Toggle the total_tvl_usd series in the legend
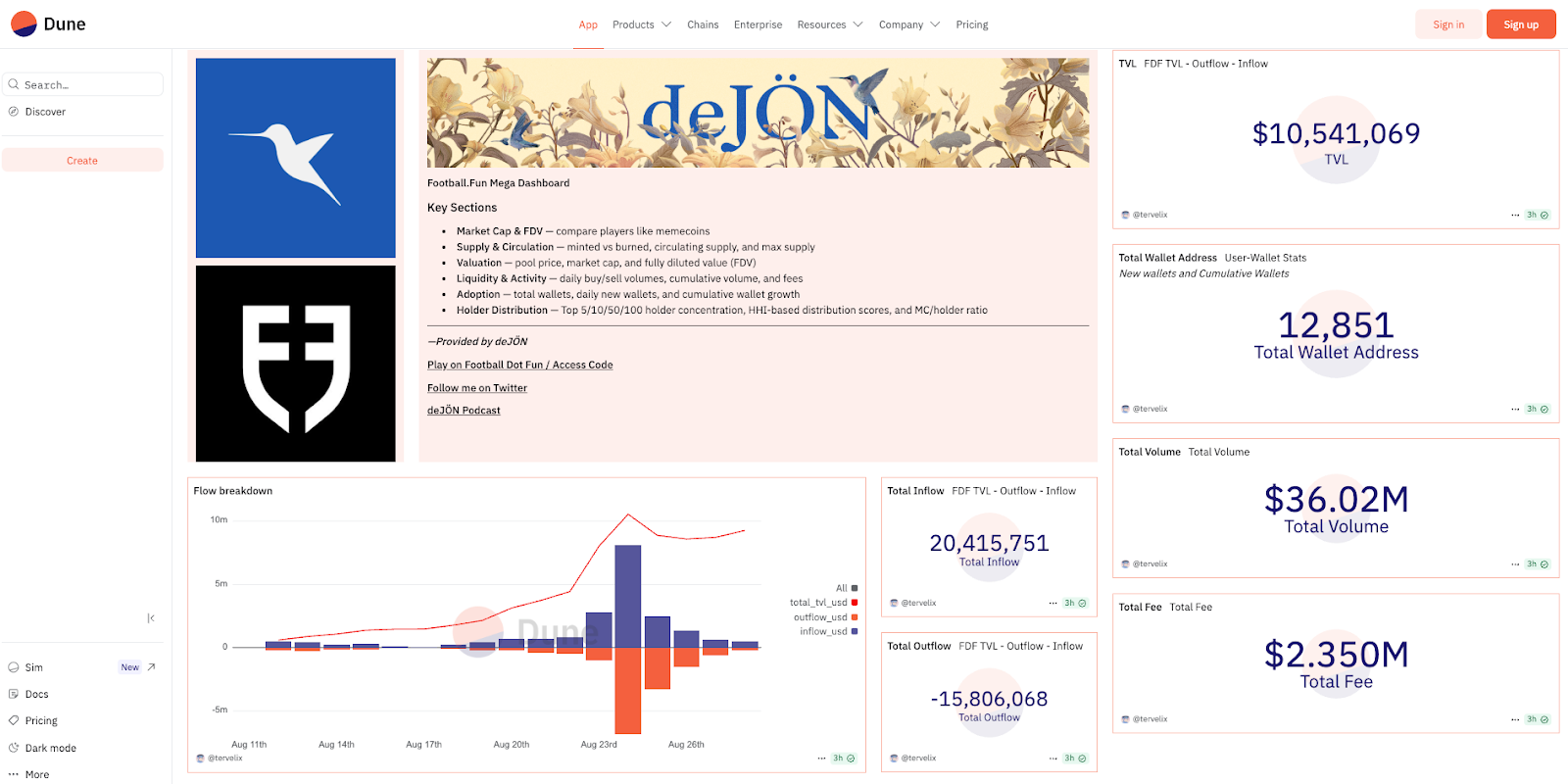Viewport: 1568px width, 784px height. click(x=818, y=603)
